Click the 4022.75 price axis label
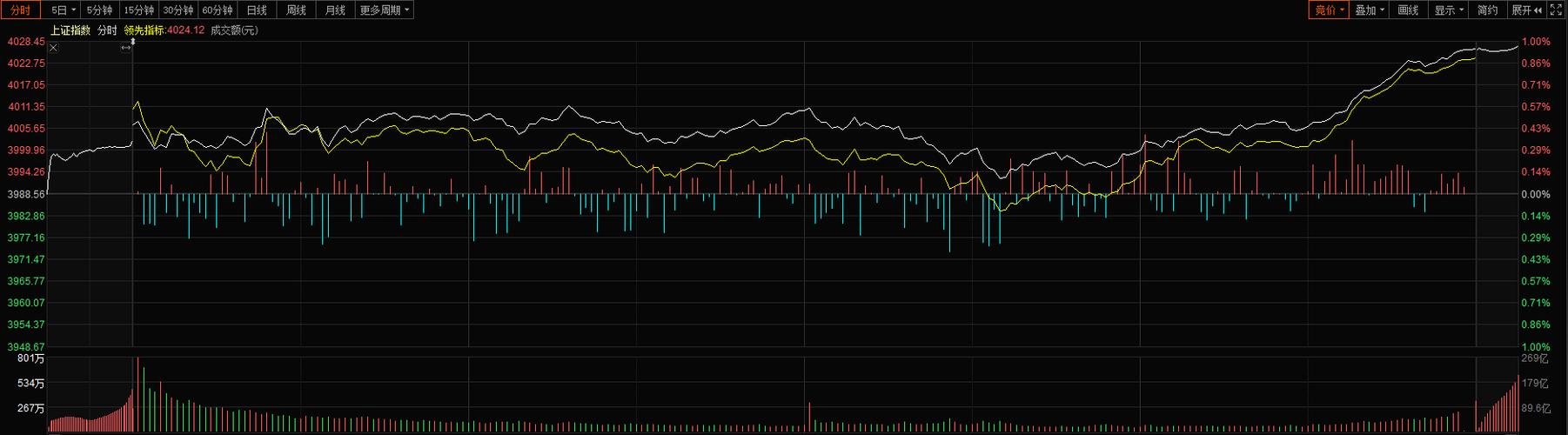 26,64
